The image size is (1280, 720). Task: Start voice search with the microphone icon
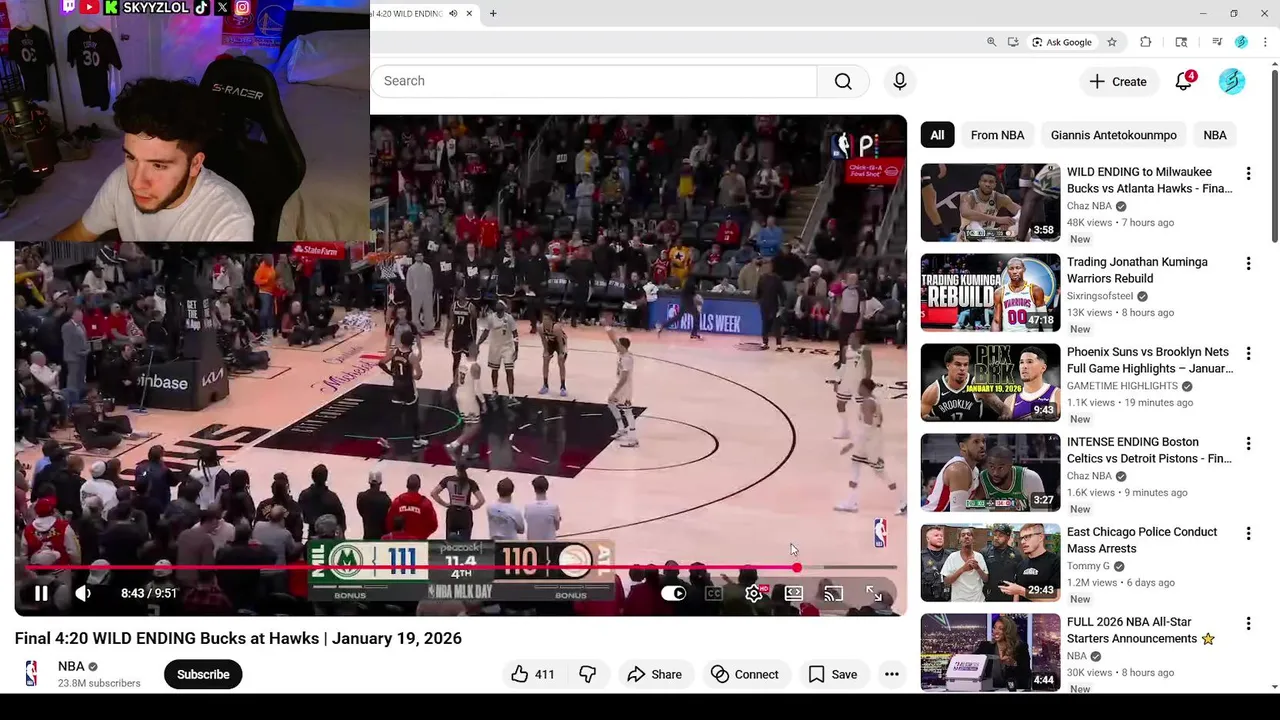(900, 81)
